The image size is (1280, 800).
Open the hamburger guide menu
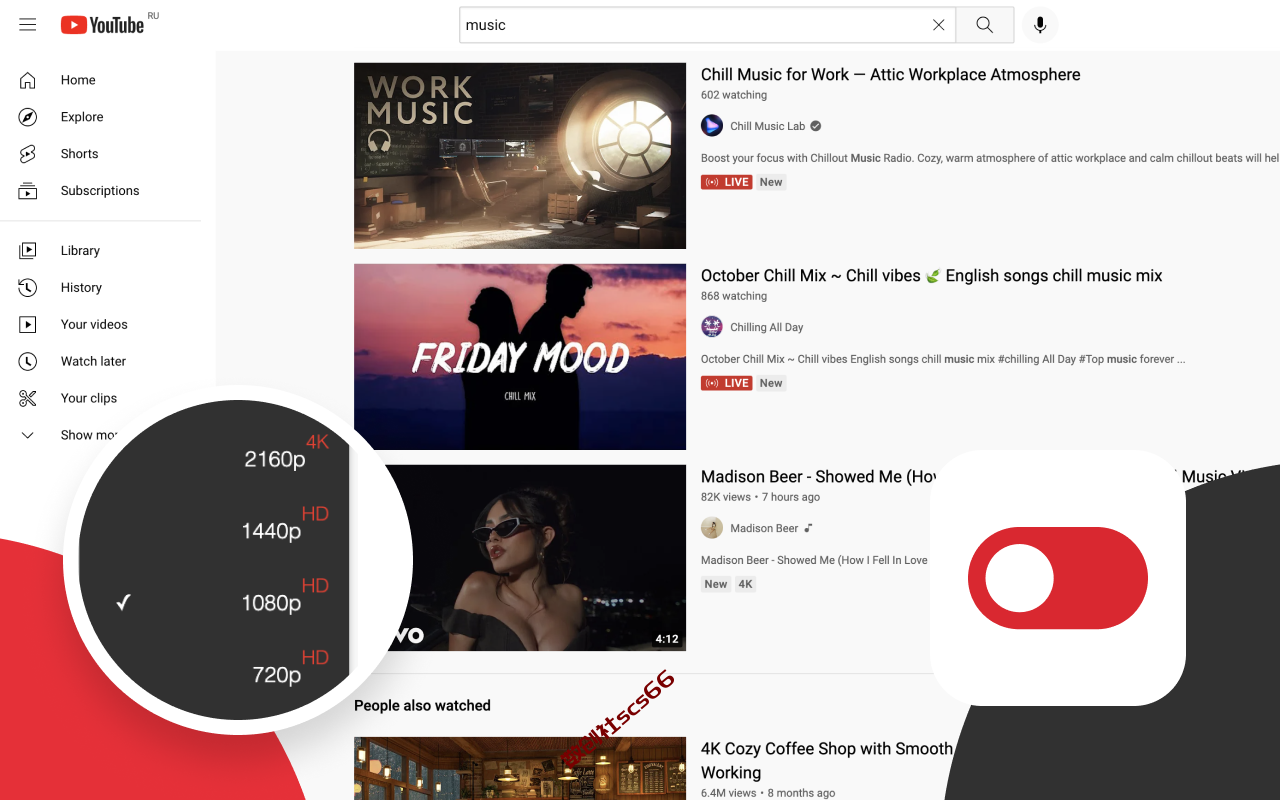(28, 25)
